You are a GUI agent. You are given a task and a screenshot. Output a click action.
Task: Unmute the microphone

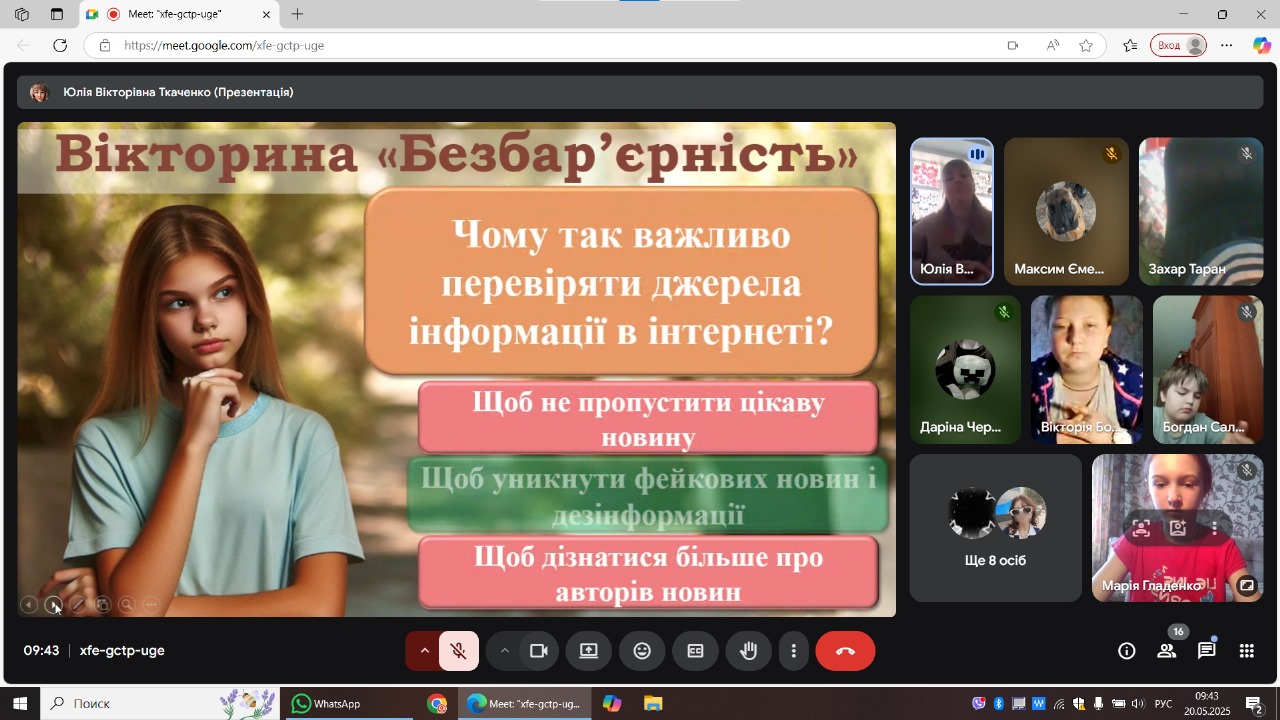click(x=459, y=651)
